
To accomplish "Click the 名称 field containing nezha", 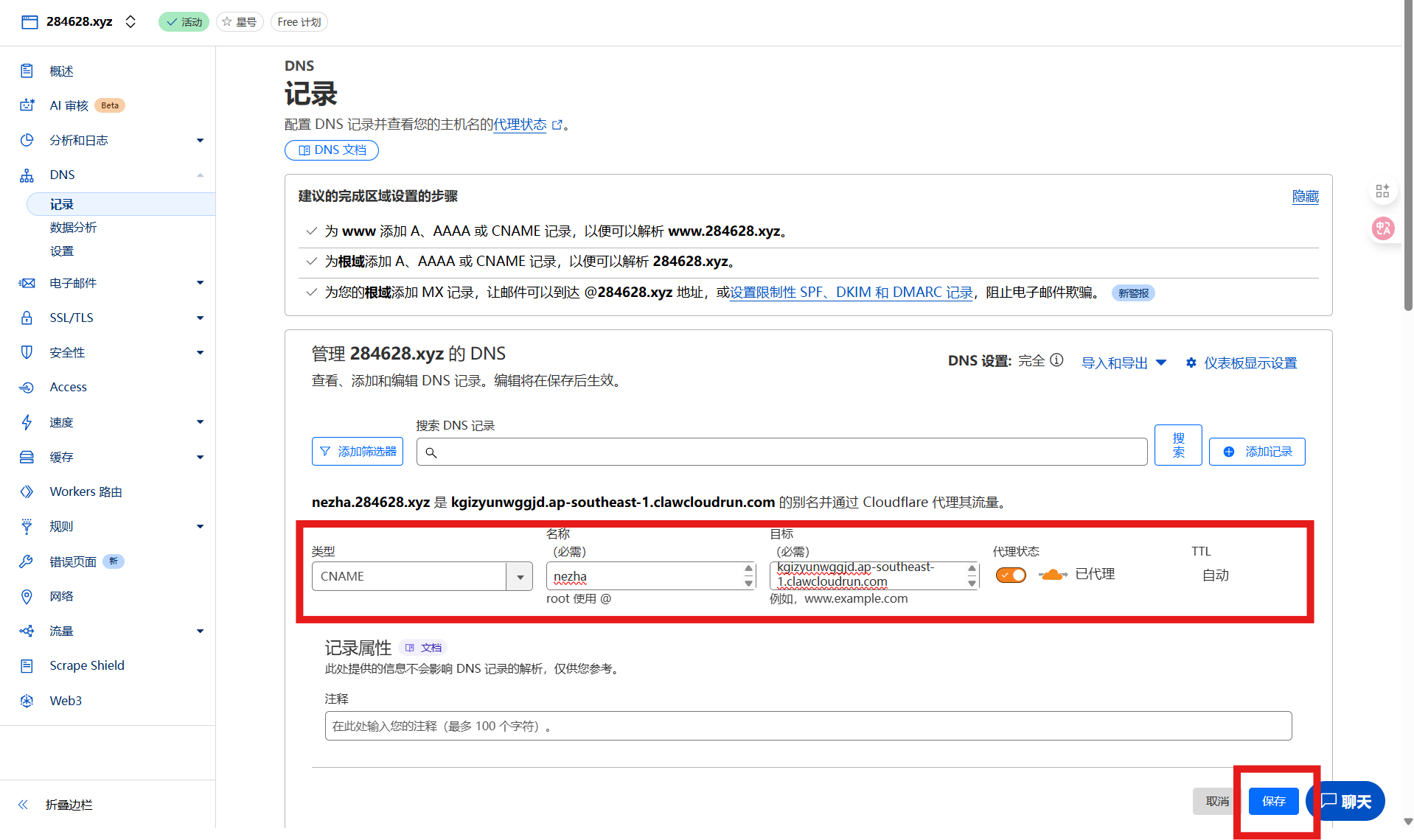I will pos(652,576).
